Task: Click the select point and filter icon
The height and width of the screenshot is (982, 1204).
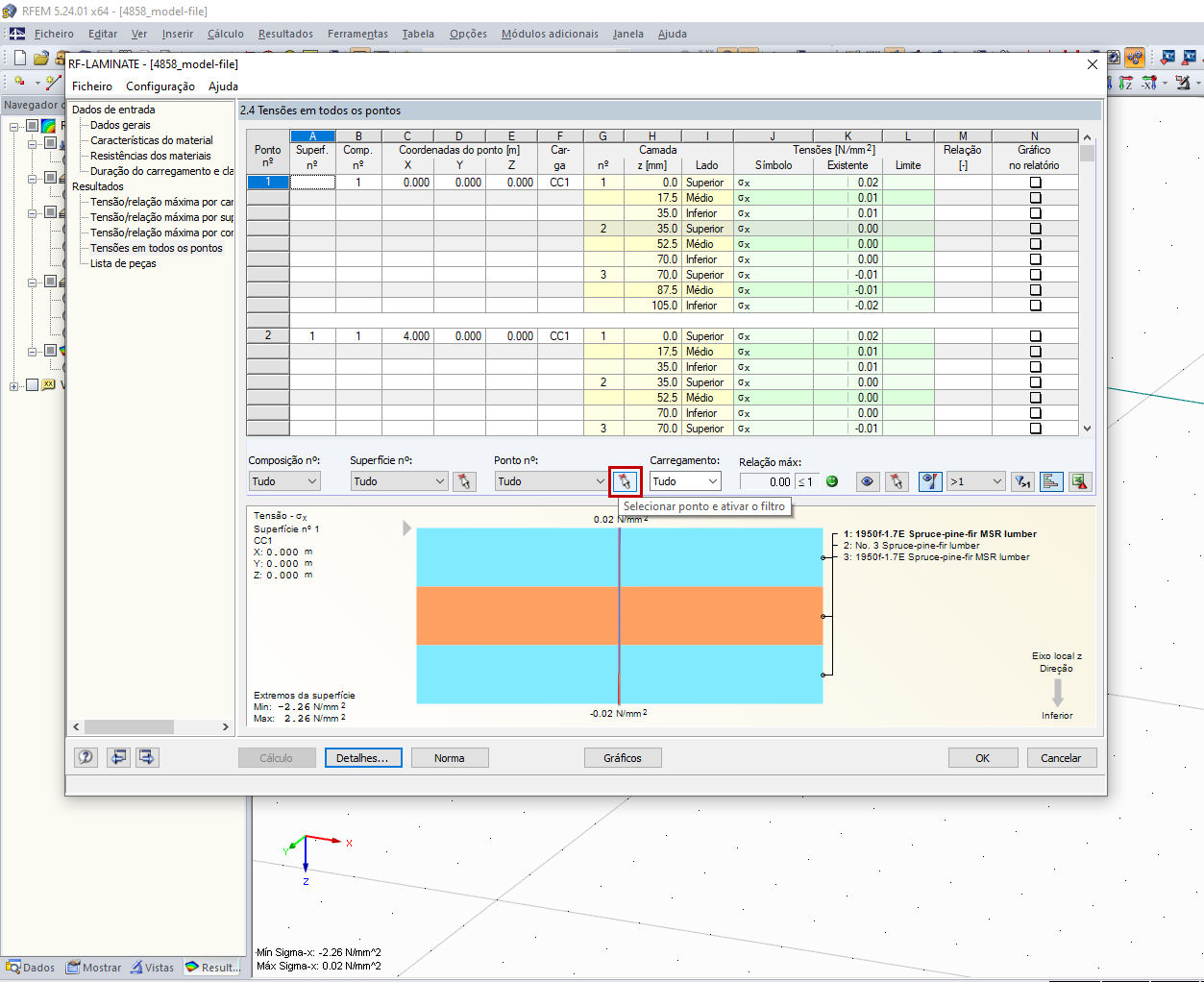Action: pos(625,481)
